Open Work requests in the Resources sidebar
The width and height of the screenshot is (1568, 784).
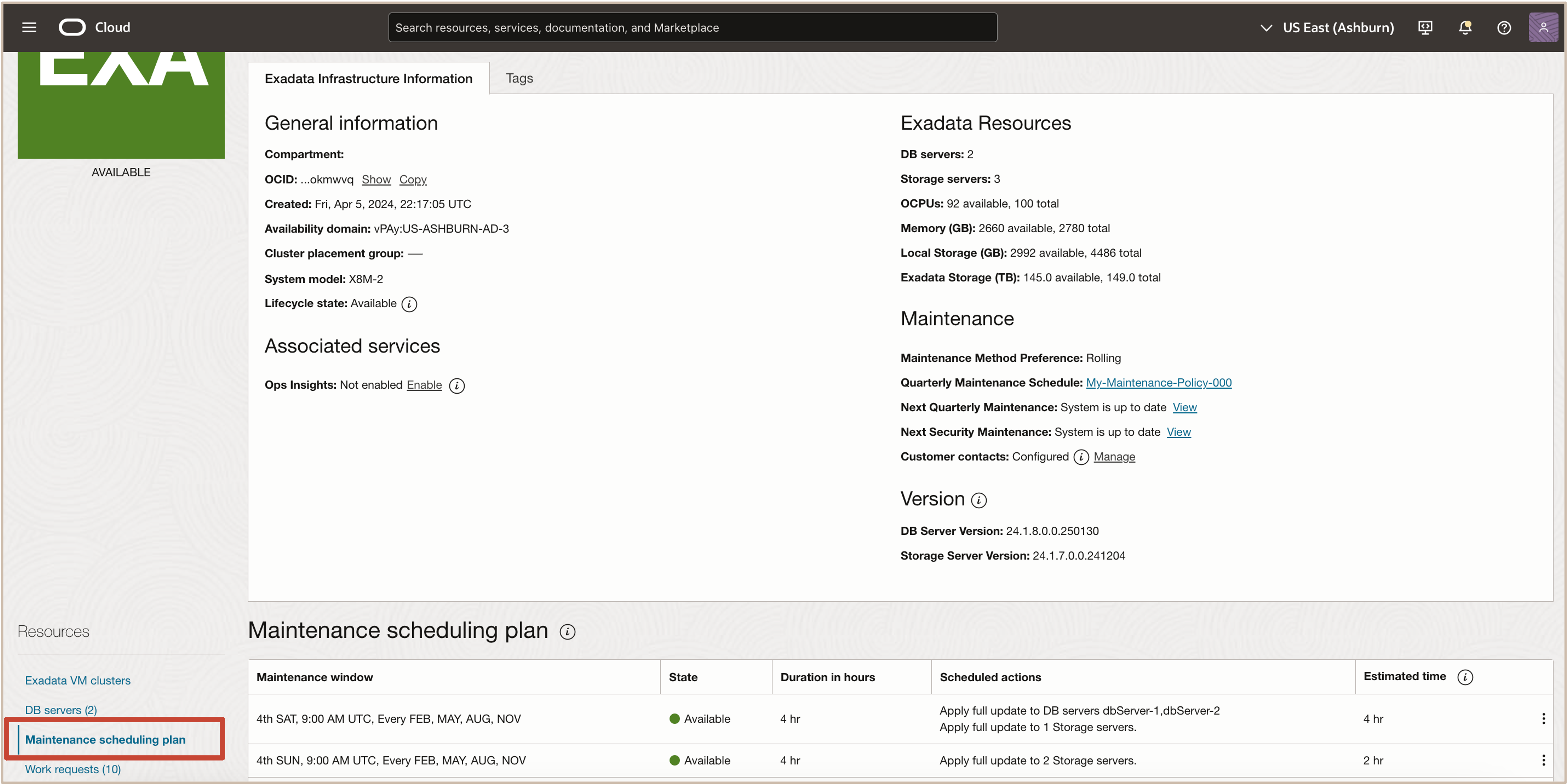pos(72,769)
